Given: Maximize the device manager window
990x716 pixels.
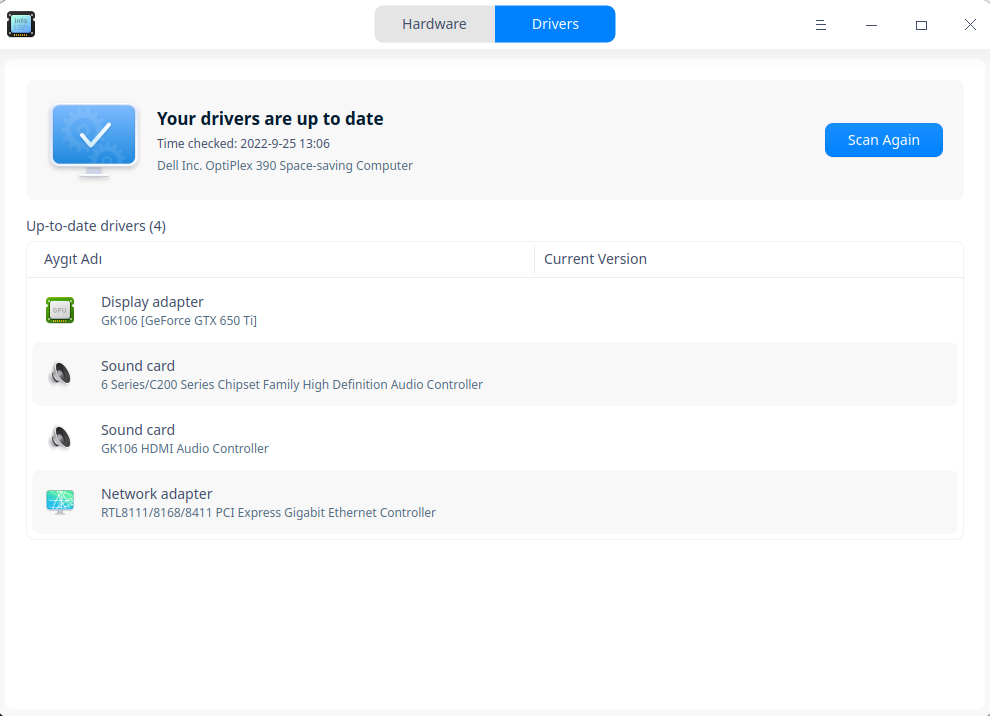Looking at the screenshot, I should click(921, 25).
